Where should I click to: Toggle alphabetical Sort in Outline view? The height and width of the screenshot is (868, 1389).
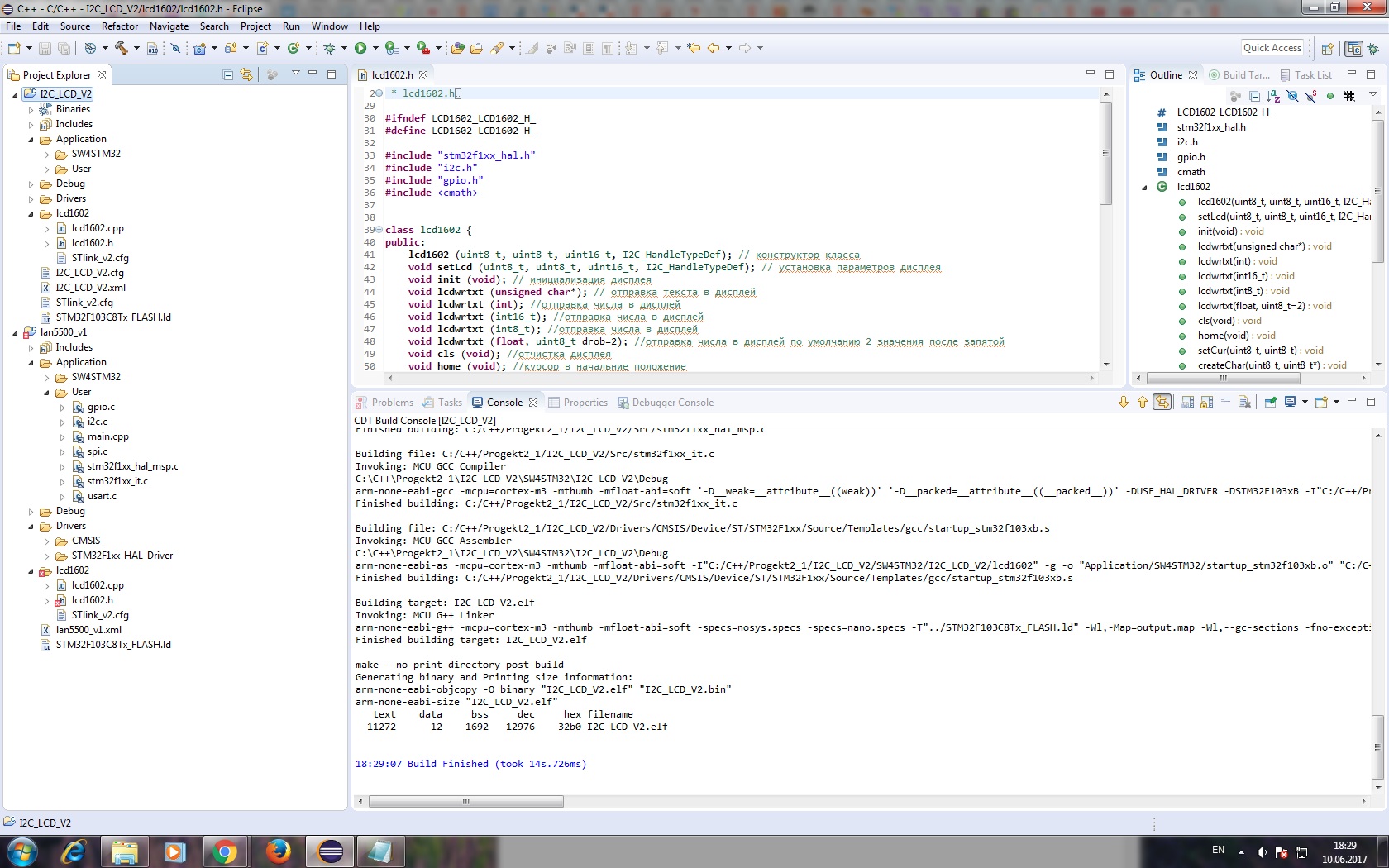coord(1273,96)
